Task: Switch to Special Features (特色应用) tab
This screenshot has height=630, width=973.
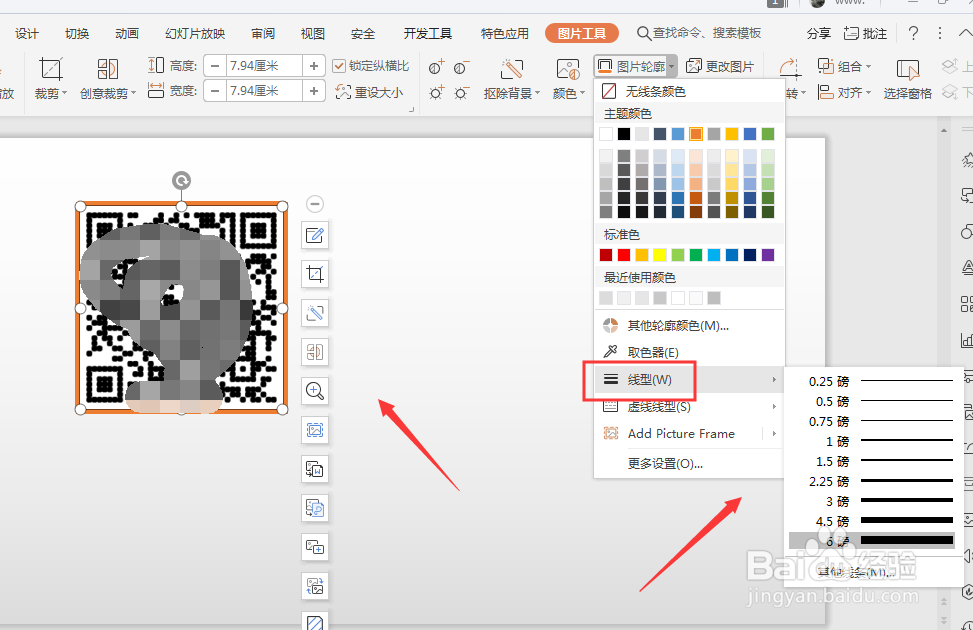Action: [x=504, y=34]
